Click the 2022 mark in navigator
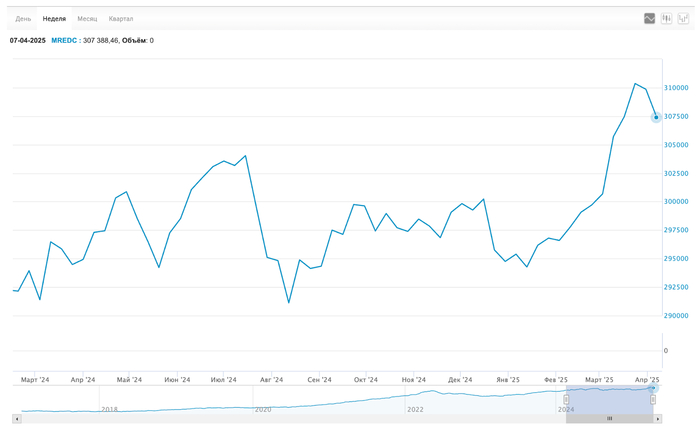This screenshot has height=430, width=700. [415, 409]
